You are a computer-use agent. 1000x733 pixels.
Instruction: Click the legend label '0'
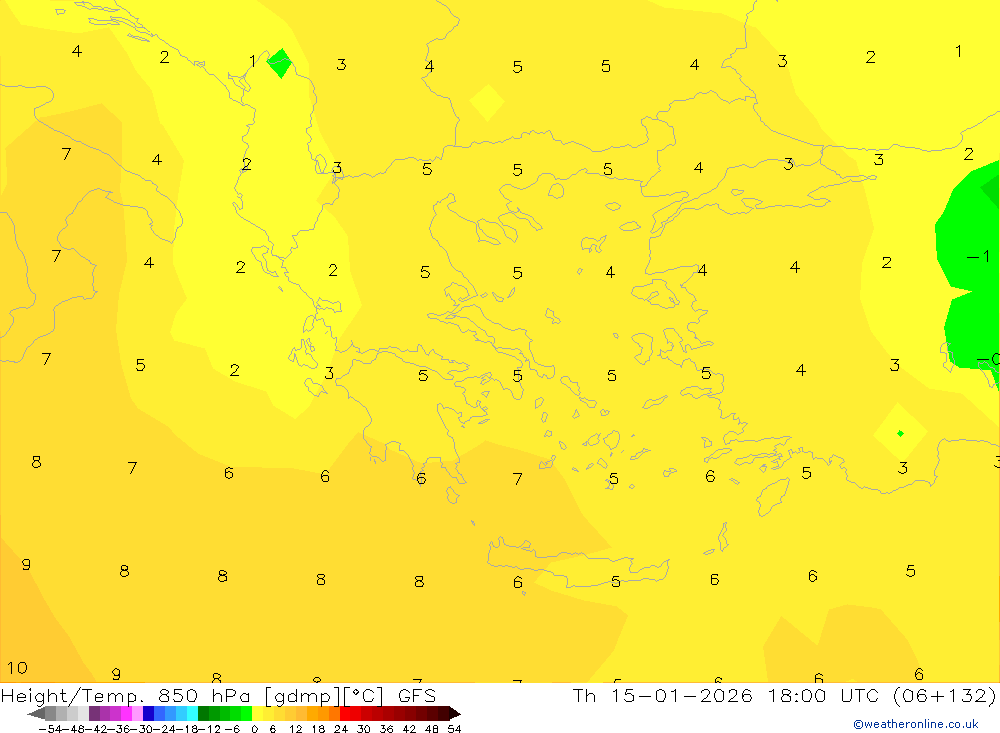(x=254, y=729)
